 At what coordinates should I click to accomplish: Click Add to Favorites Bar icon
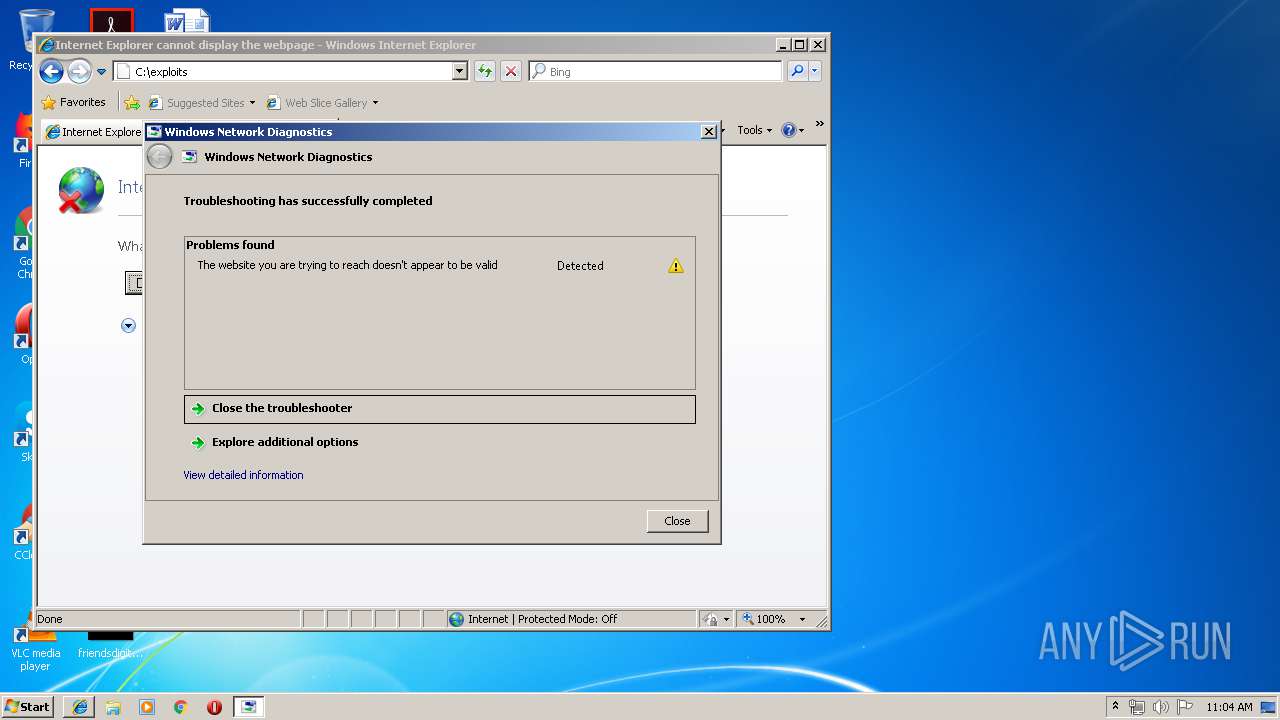132,103
